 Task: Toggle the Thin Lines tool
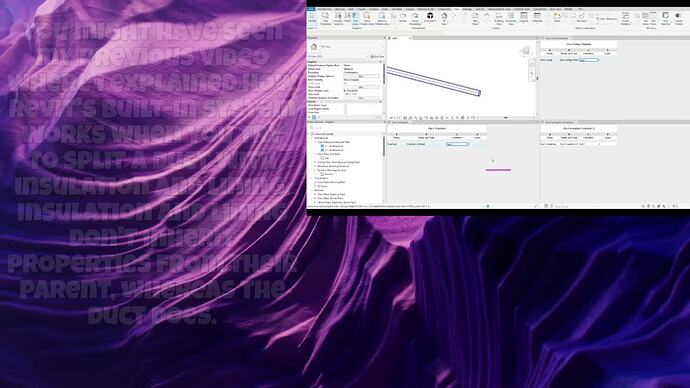(x=355, y=18)
